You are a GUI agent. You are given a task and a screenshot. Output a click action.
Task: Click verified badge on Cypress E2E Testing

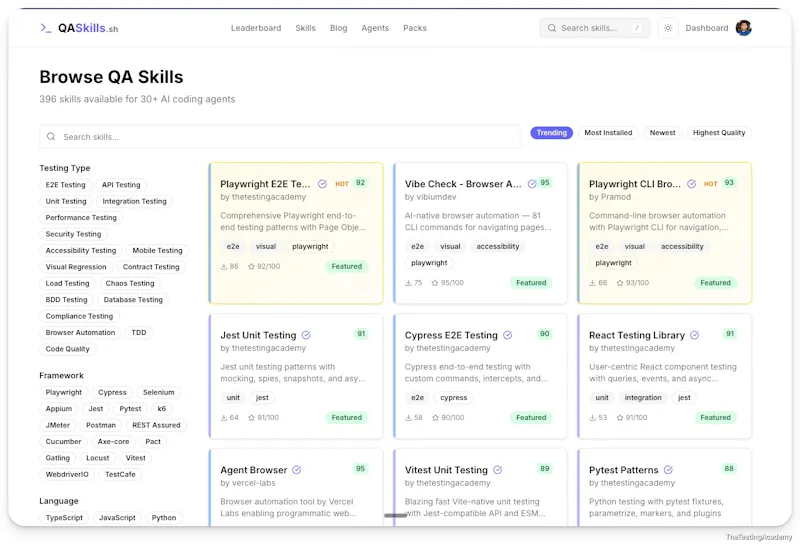click(508, 335)
